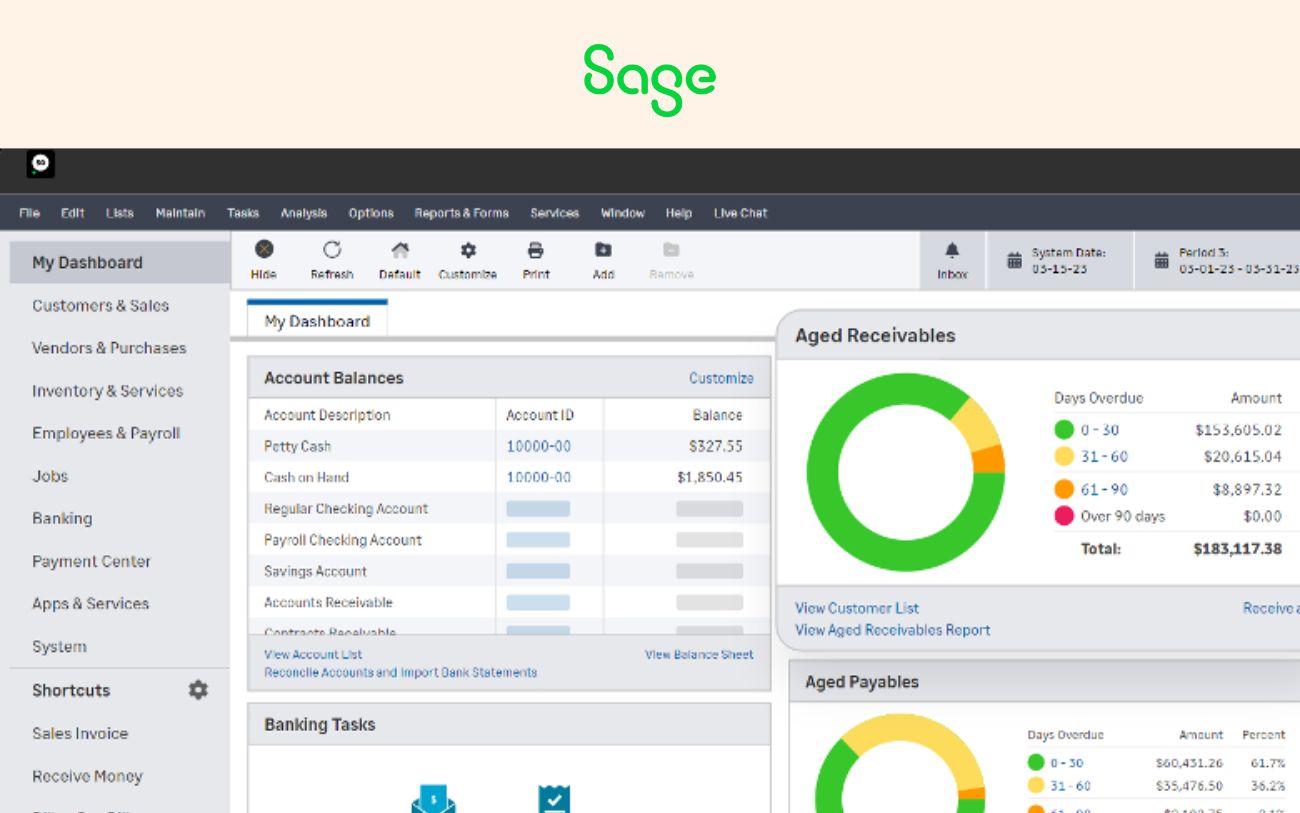Open Payment Center
The image size is (1300, 813).
pyautogui.click(x=91, y=561)
